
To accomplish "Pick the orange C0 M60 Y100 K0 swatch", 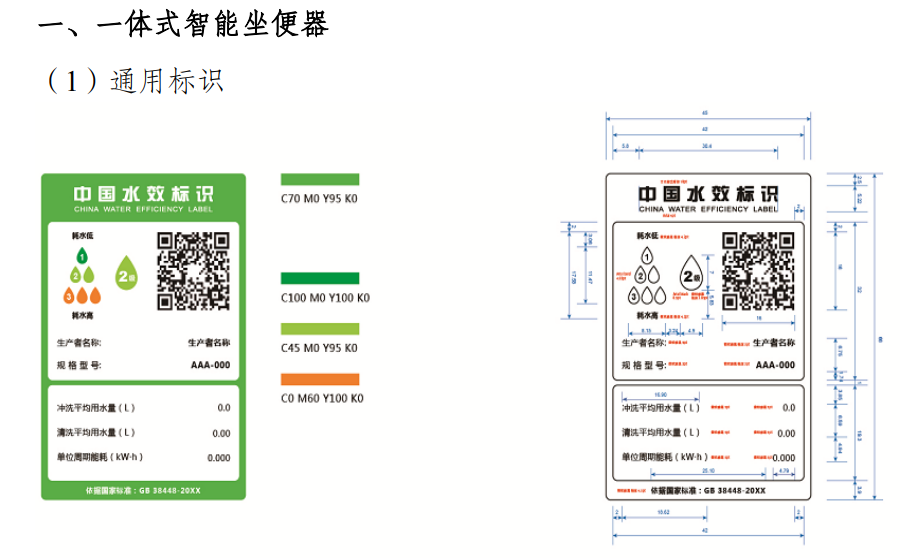I will 320,380.
